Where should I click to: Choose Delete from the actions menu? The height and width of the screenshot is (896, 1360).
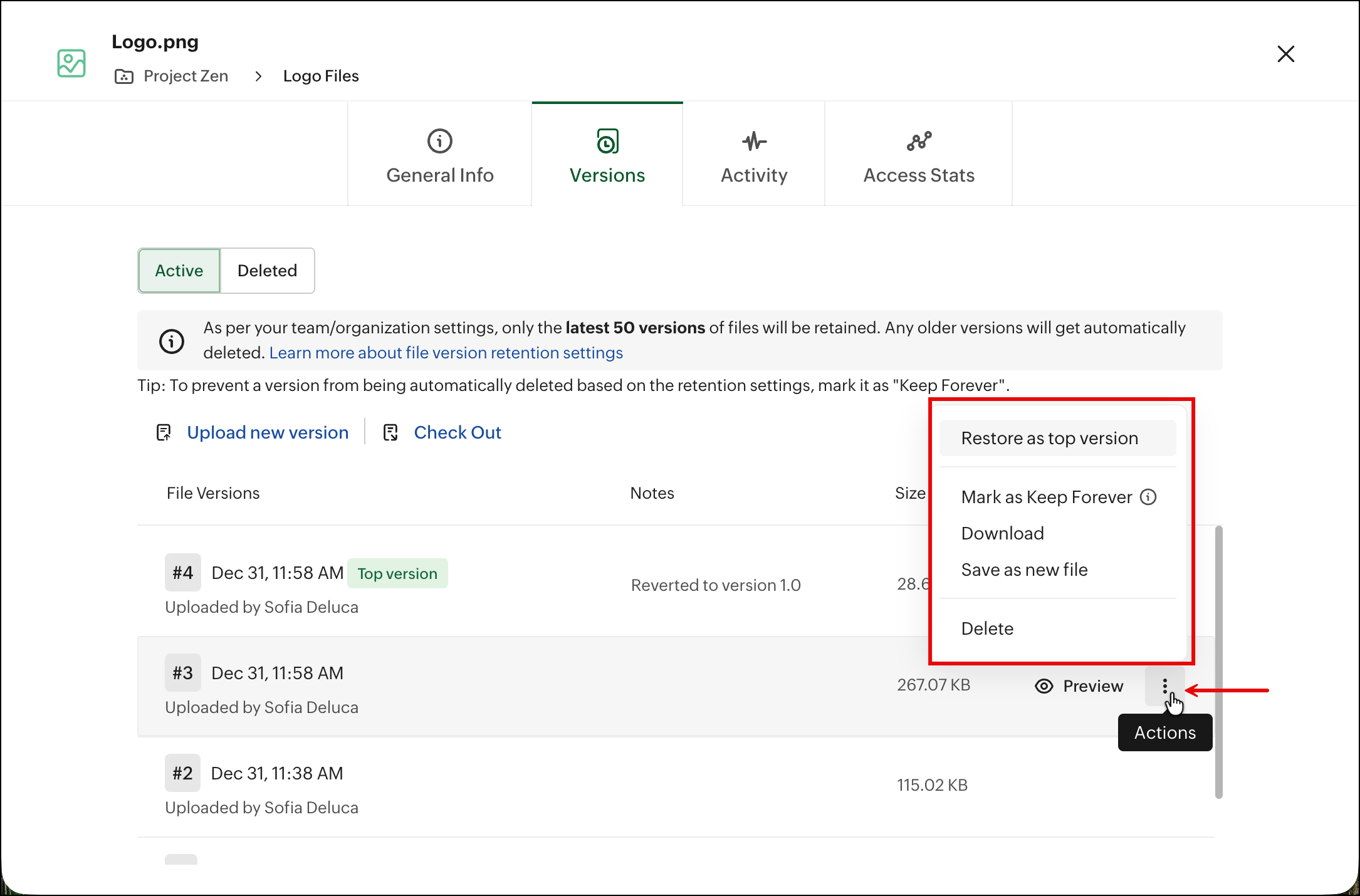[x=987, y=628]
